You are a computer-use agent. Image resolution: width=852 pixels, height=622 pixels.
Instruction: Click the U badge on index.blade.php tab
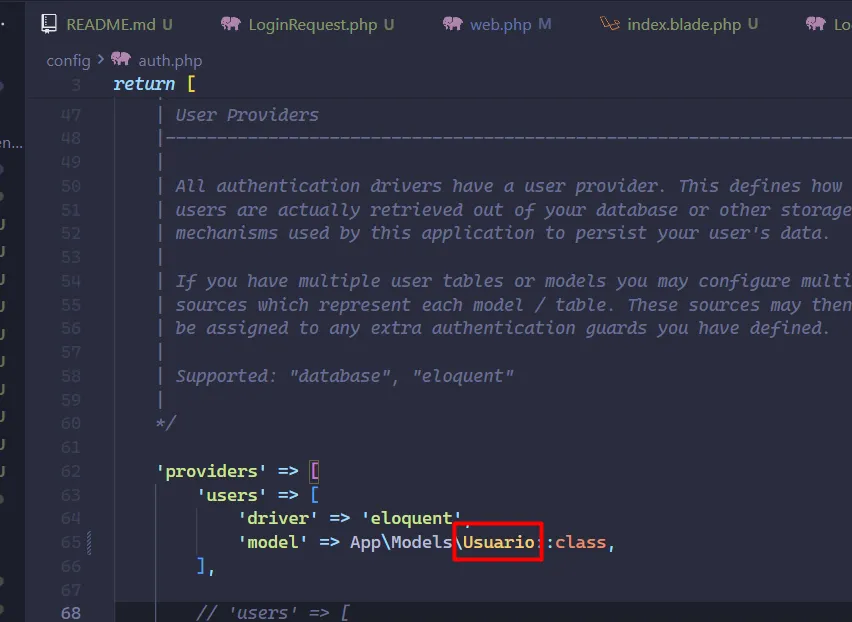pos(751,22)
